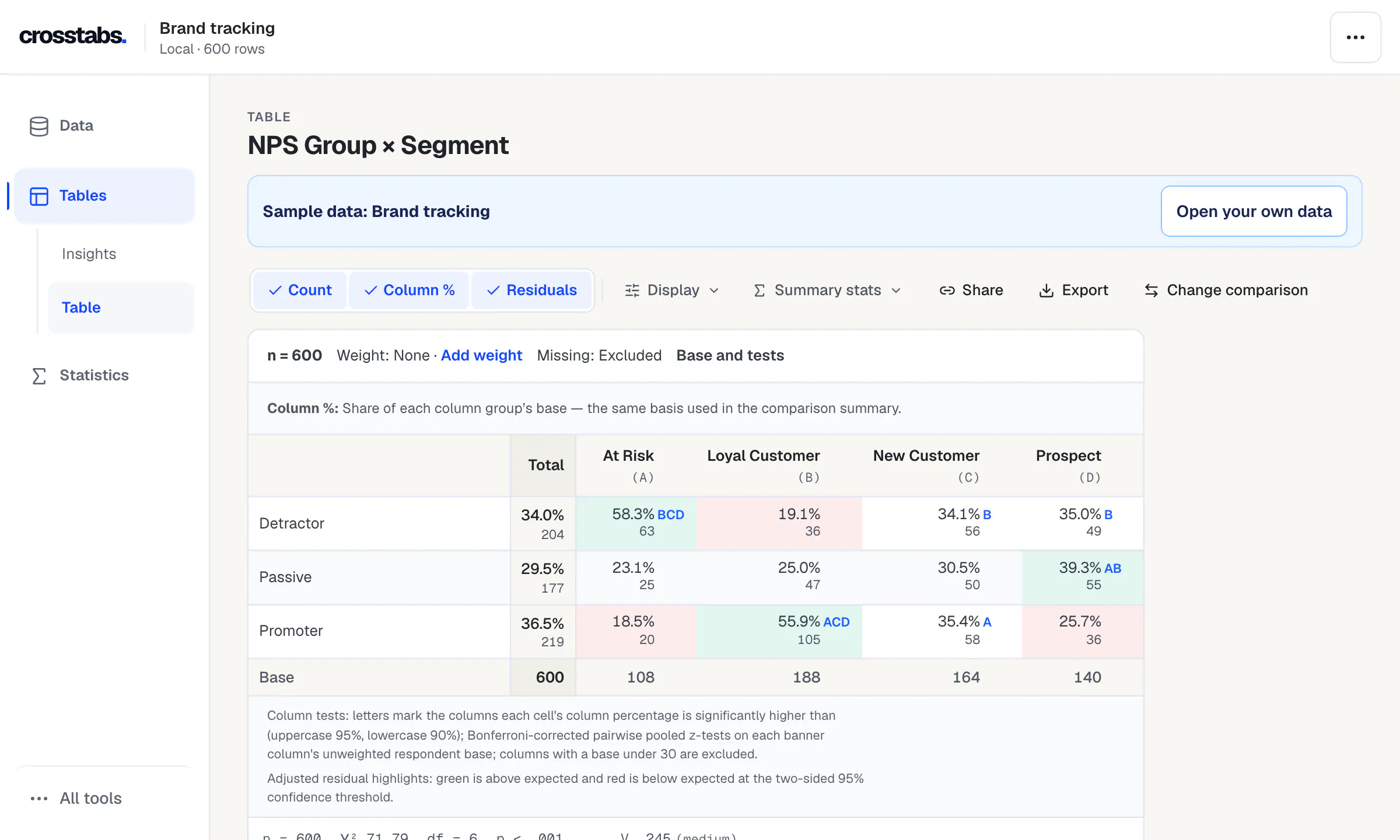The width and height of the screenshot is (1400, 840).
Task: Click the 39.3% AB cell
Action: [1083, 576]
